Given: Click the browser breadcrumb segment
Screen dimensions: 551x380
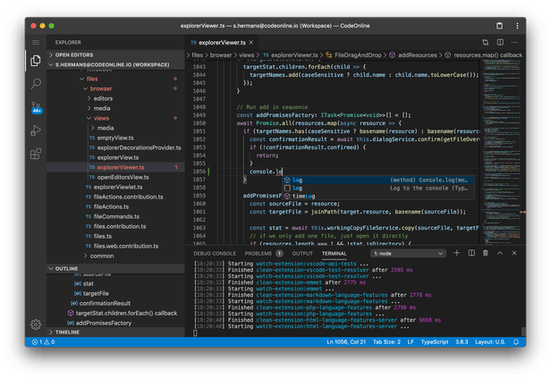Looking at the screenshot, I should point(221,55).
